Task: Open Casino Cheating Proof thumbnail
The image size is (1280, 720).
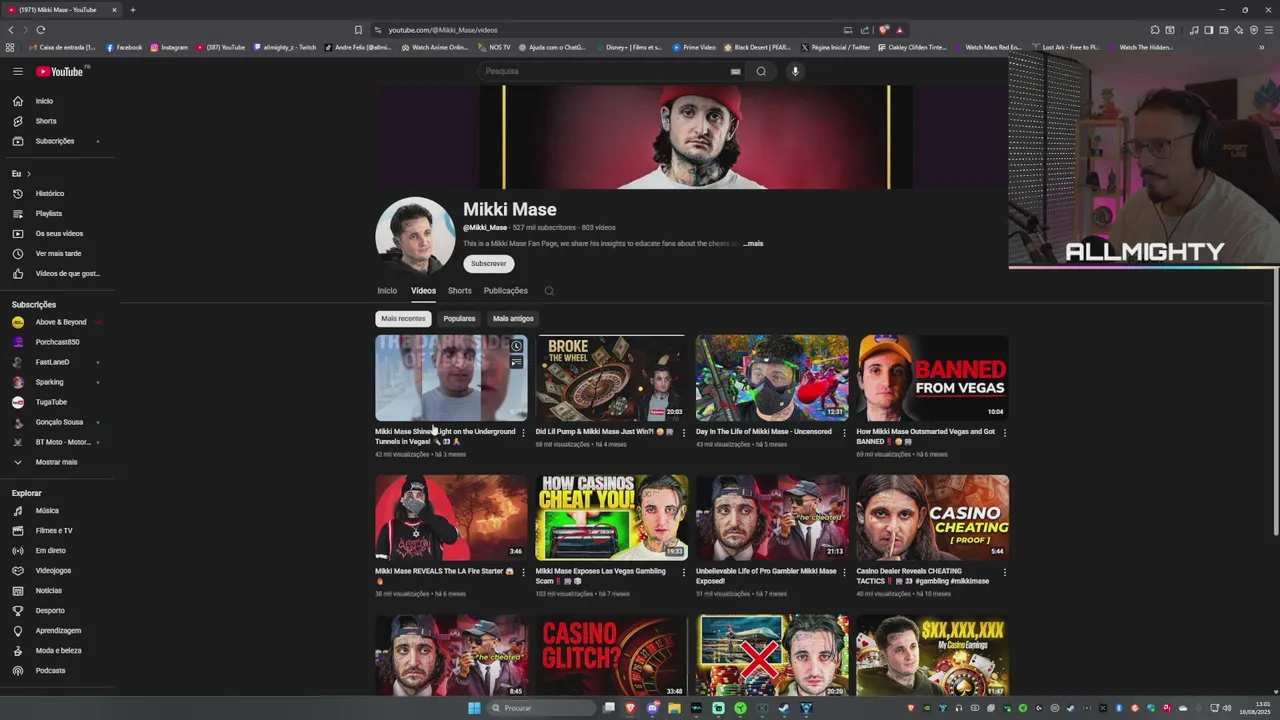Action: (x=932, y=518)
